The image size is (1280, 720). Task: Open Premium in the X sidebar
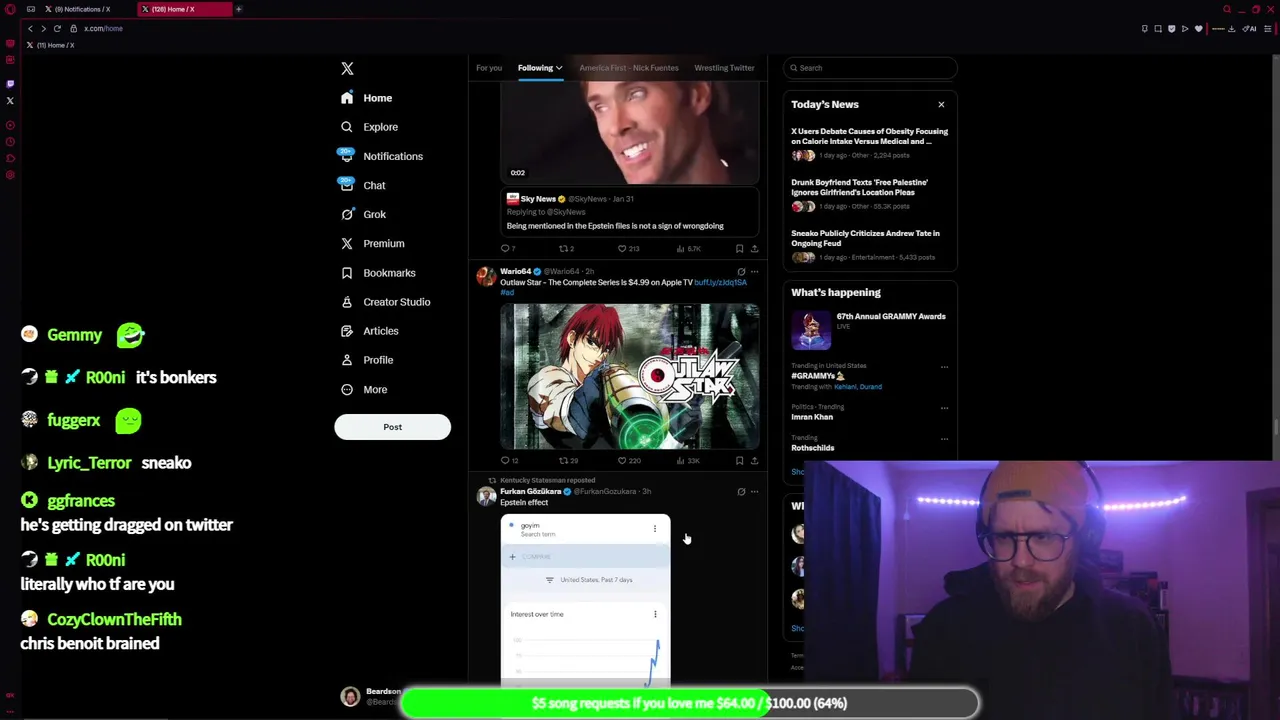click(x=372, y=243)
